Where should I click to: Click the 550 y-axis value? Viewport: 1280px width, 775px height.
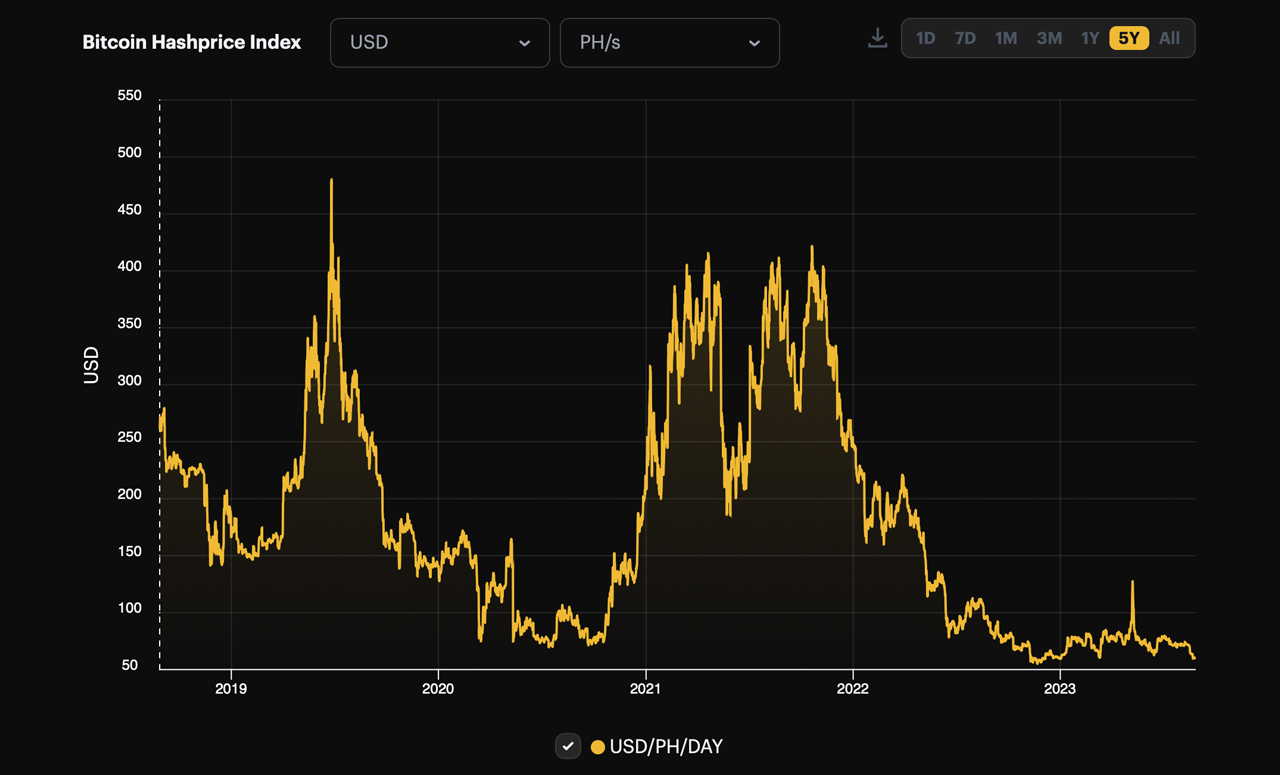tap(130, 96)
